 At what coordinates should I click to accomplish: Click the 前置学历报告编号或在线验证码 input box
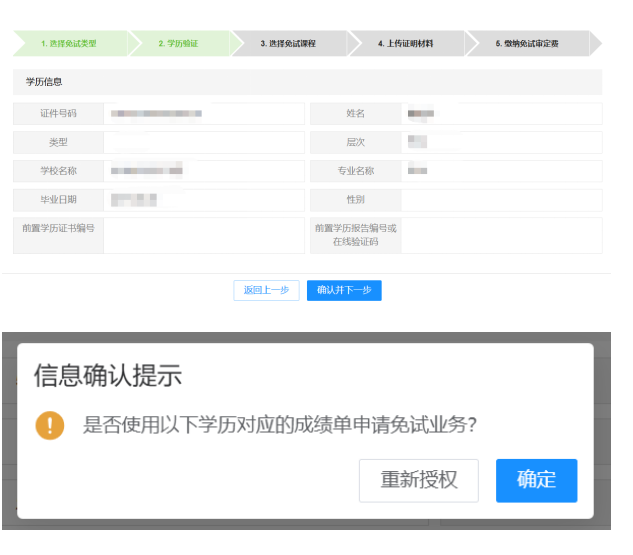pos(500,235)
